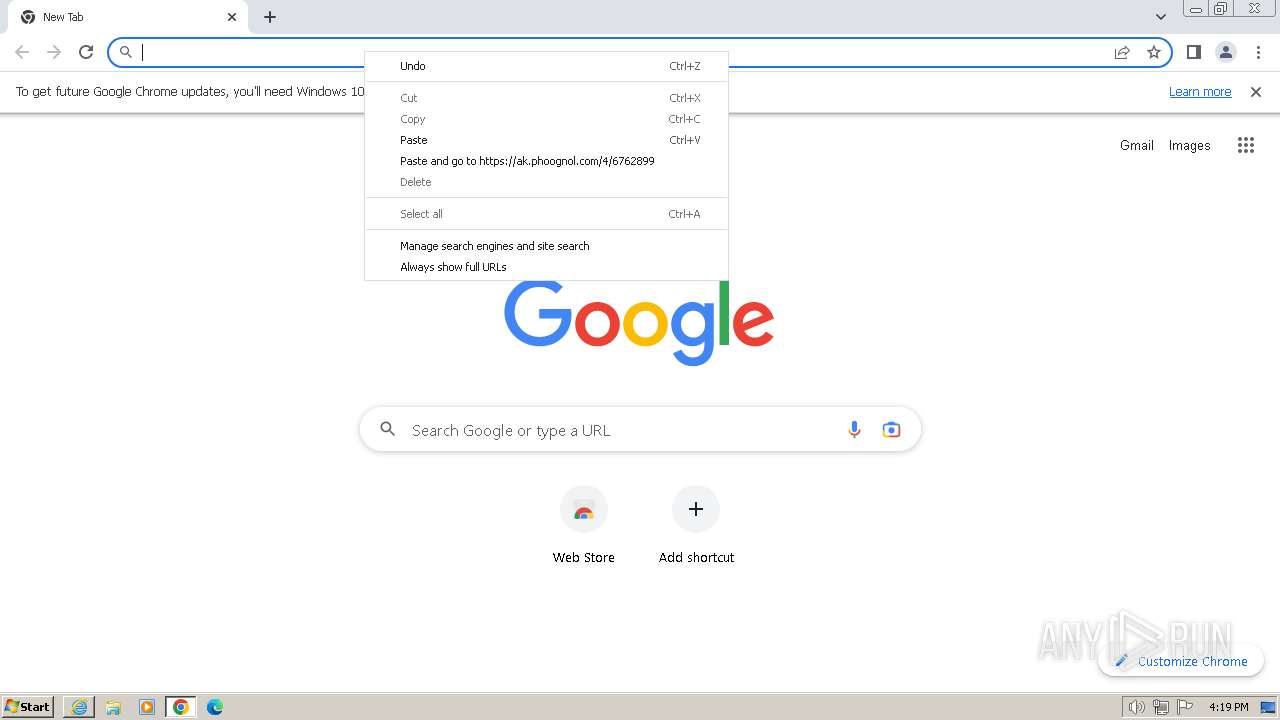Click the search box magnifier icon

click(388, 430)
